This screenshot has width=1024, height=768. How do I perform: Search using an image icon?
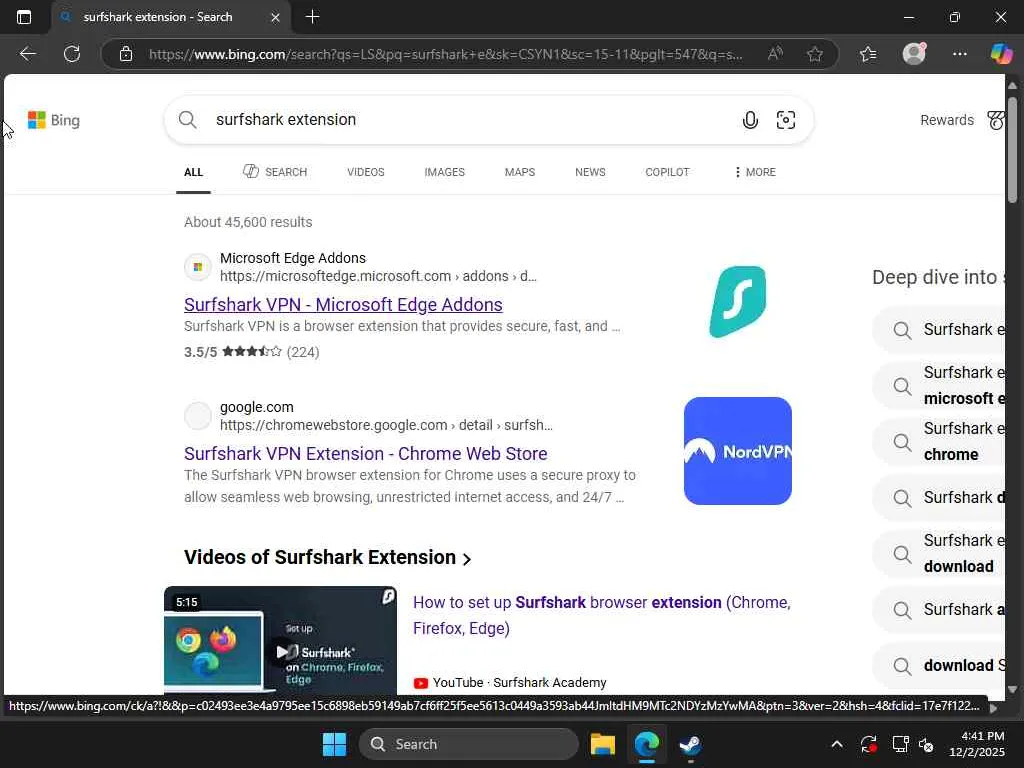(x=786, y=120)
